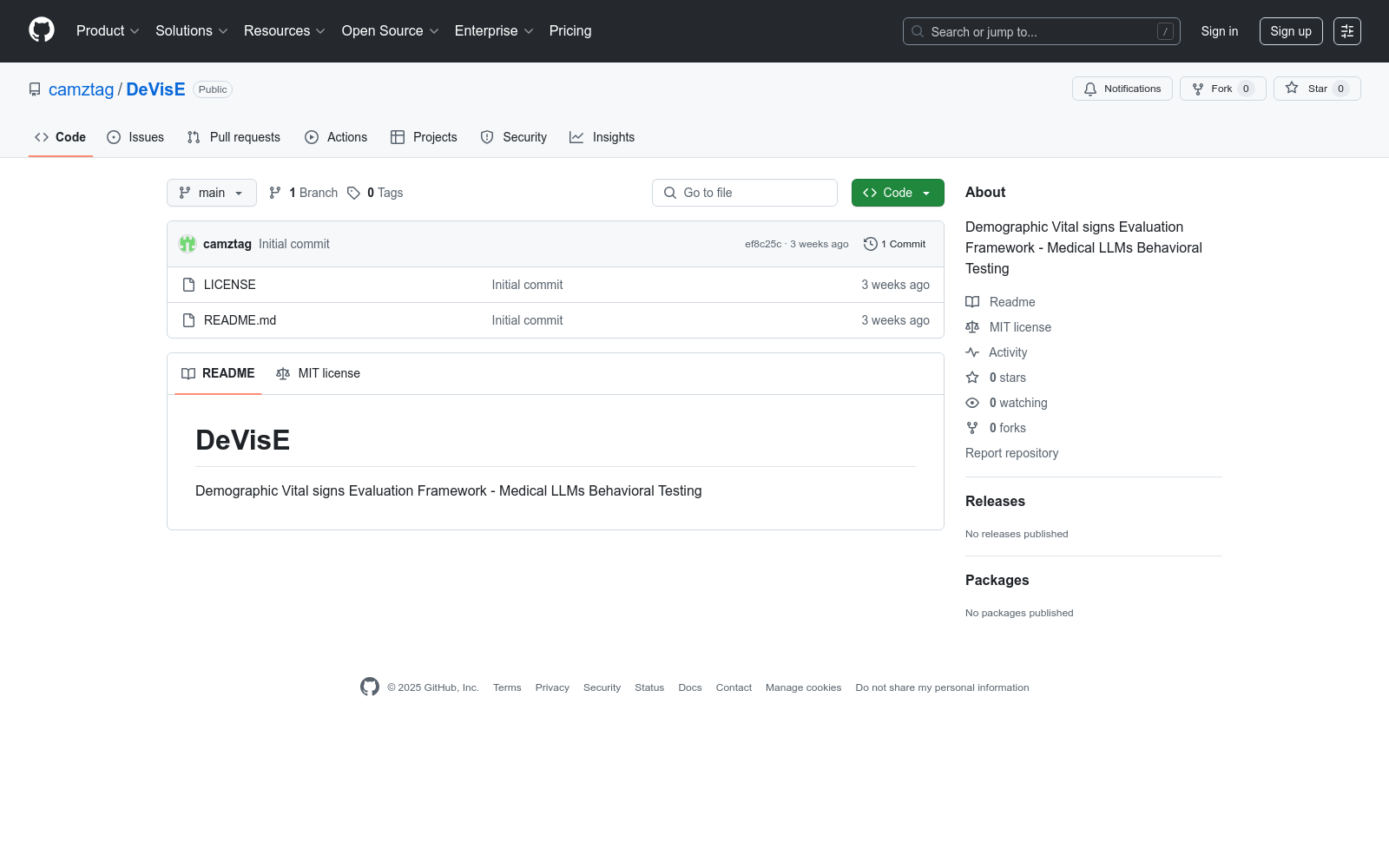The height and width of the screenshot is (868, 1389).
Task: Open the camztag owner link
Action: [81, 89]
